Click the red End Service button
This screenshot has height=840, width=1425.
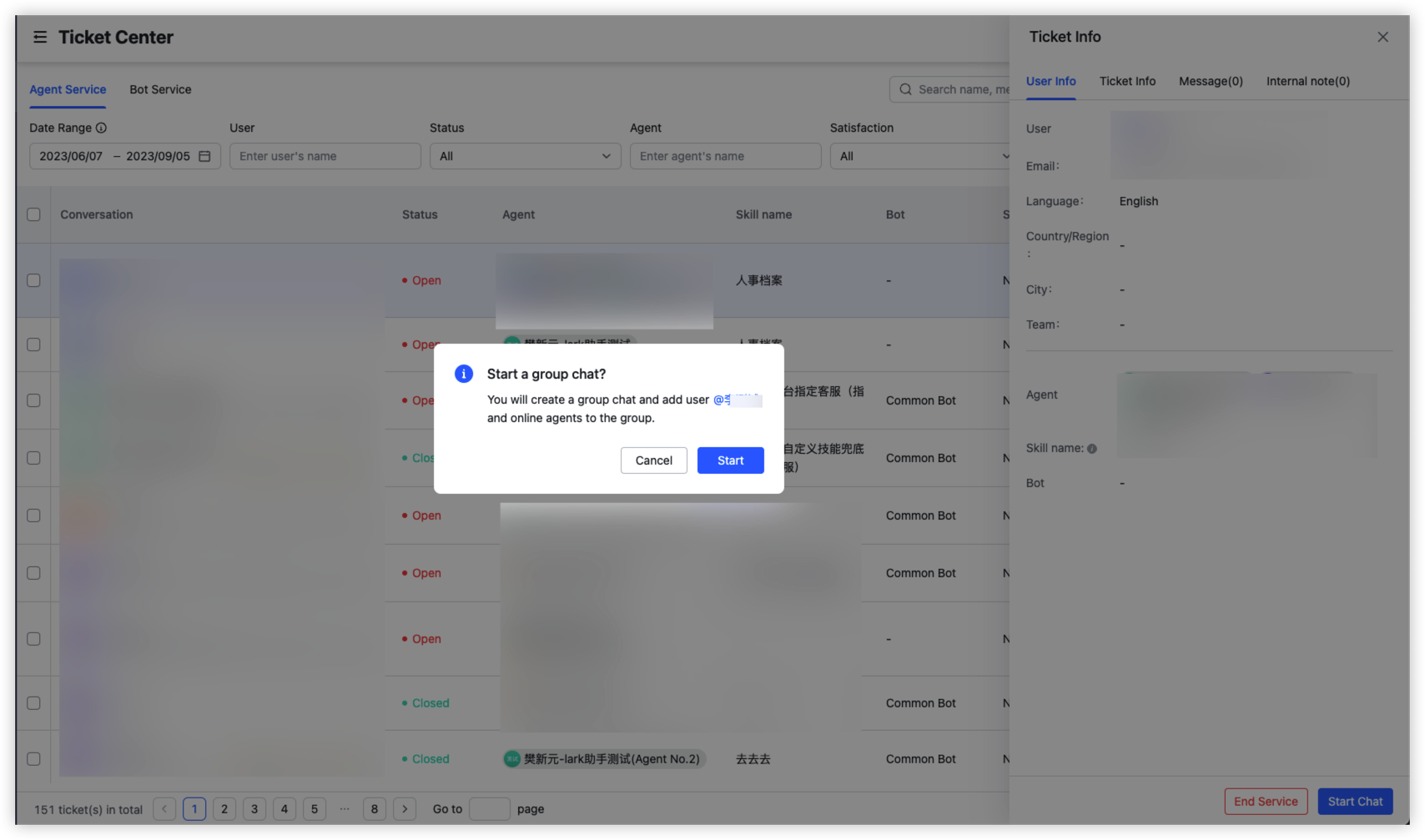[x=1266, y=802]
